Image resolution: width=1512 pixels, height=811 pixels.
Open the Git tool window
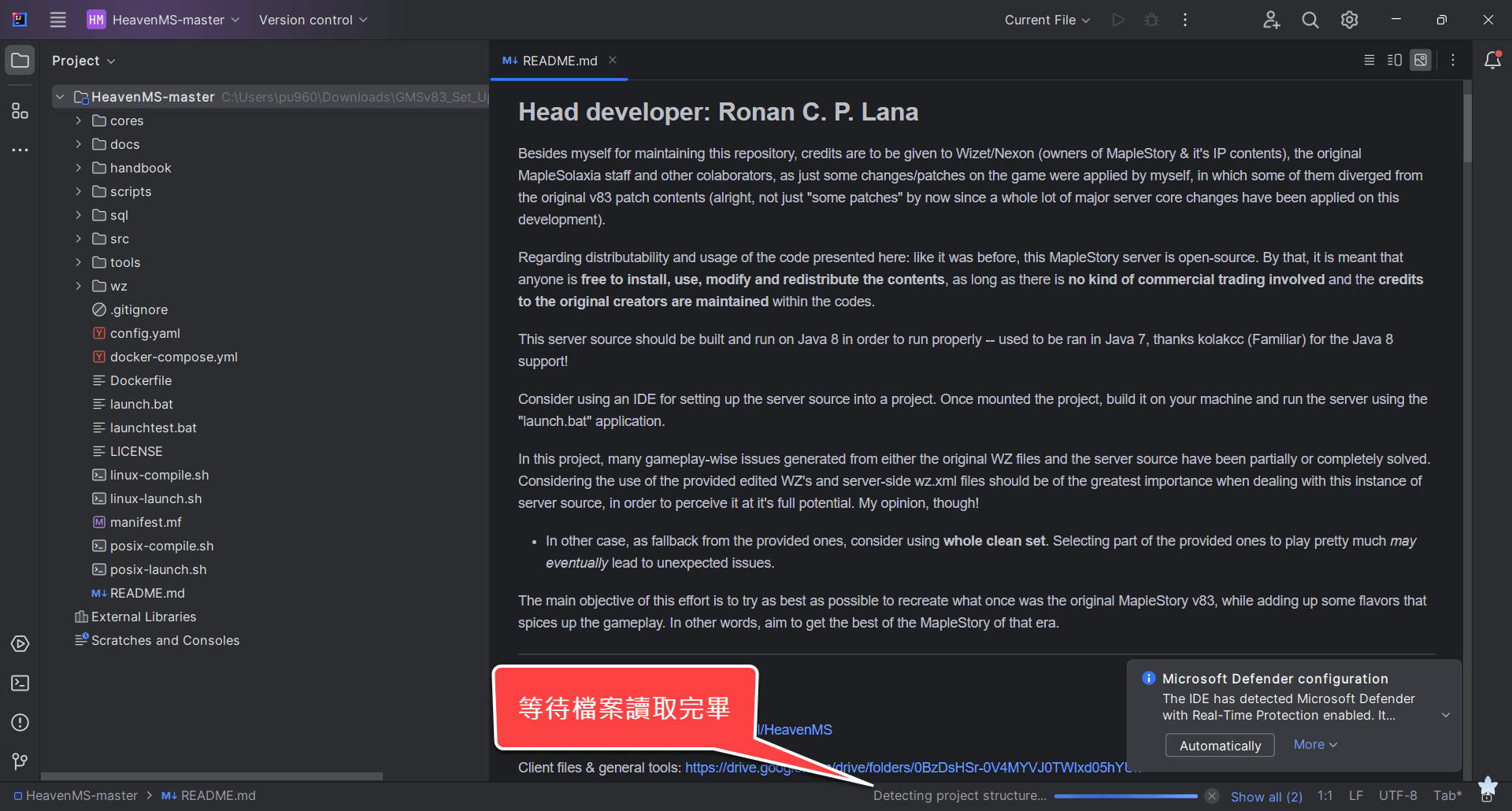click(20, 761)
